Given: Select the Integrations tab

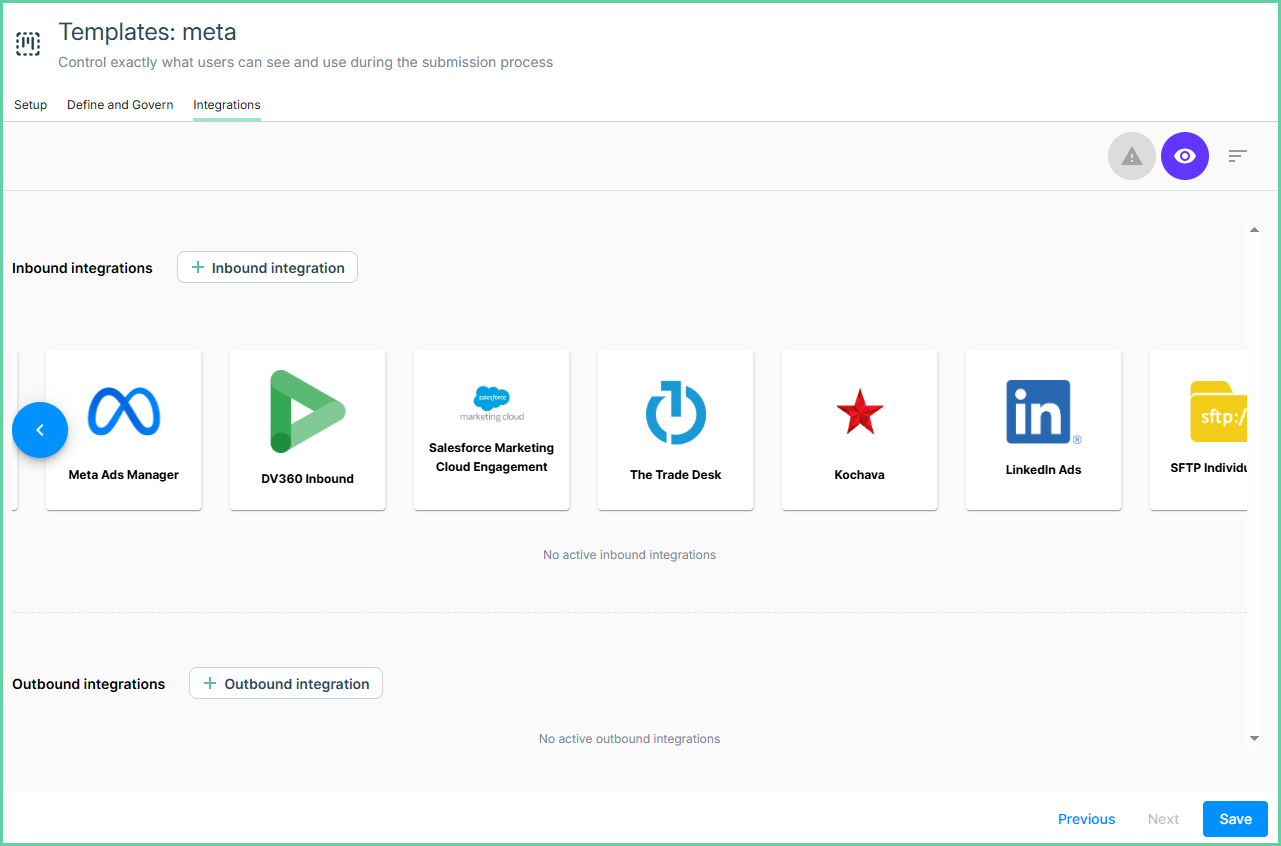Looking at the screenshot, I should (227, 105).
